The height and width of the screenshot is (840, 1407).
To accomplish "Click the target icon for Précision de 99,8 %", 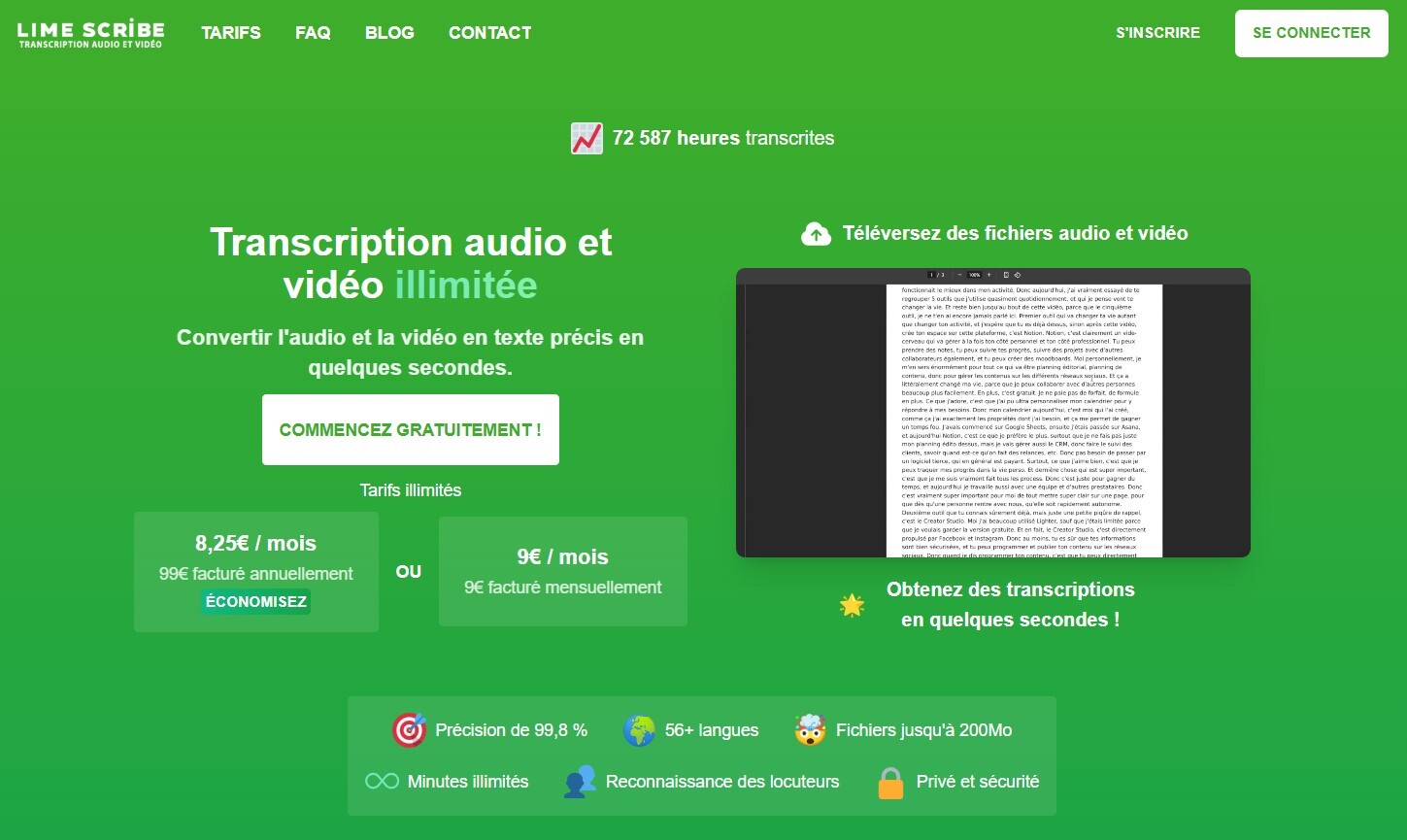I will 409,730.
